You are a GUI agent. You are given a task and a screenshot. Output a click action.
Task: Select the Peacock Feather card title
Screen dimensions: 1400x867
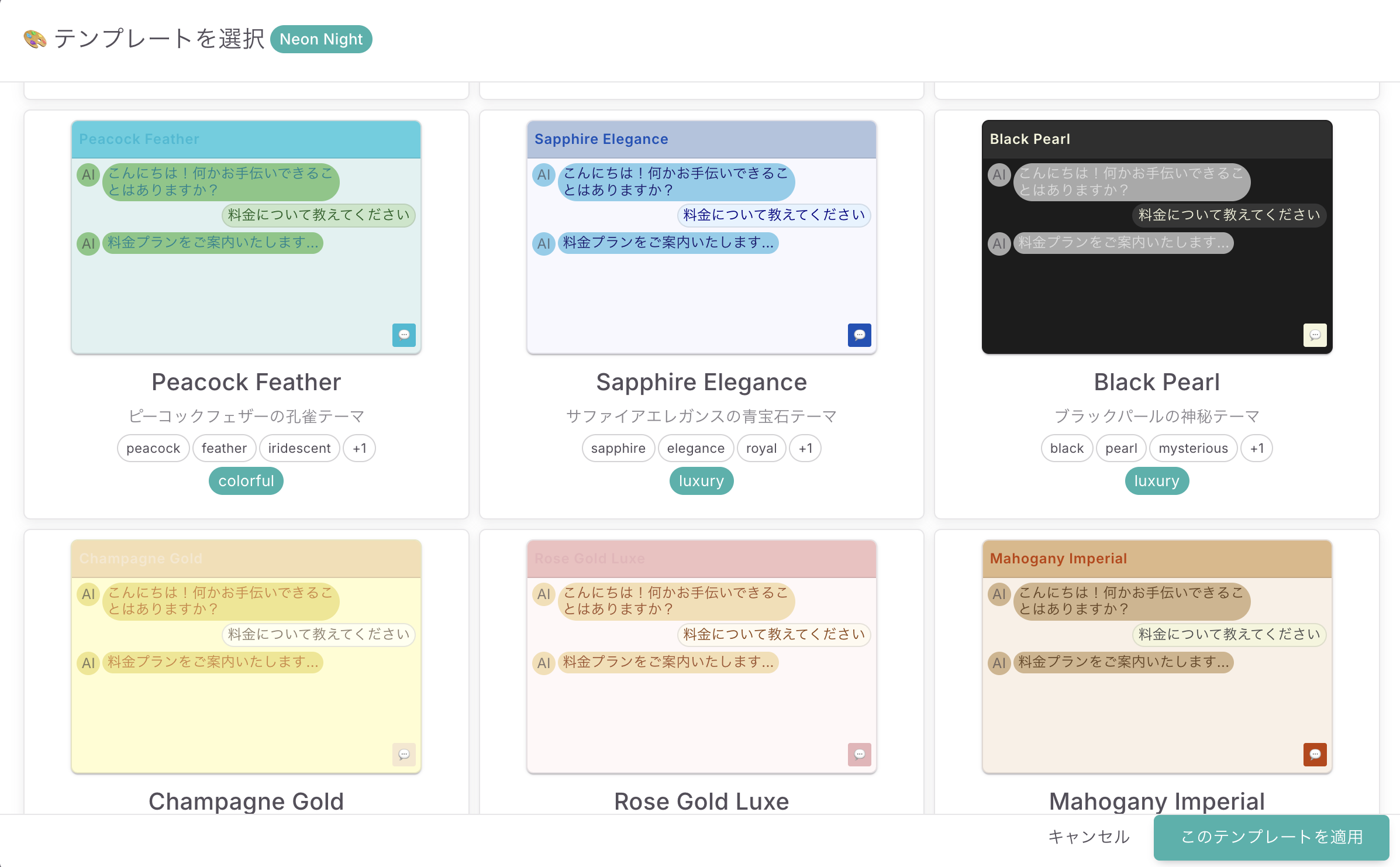pyautogui.click(x=246, y=382)
